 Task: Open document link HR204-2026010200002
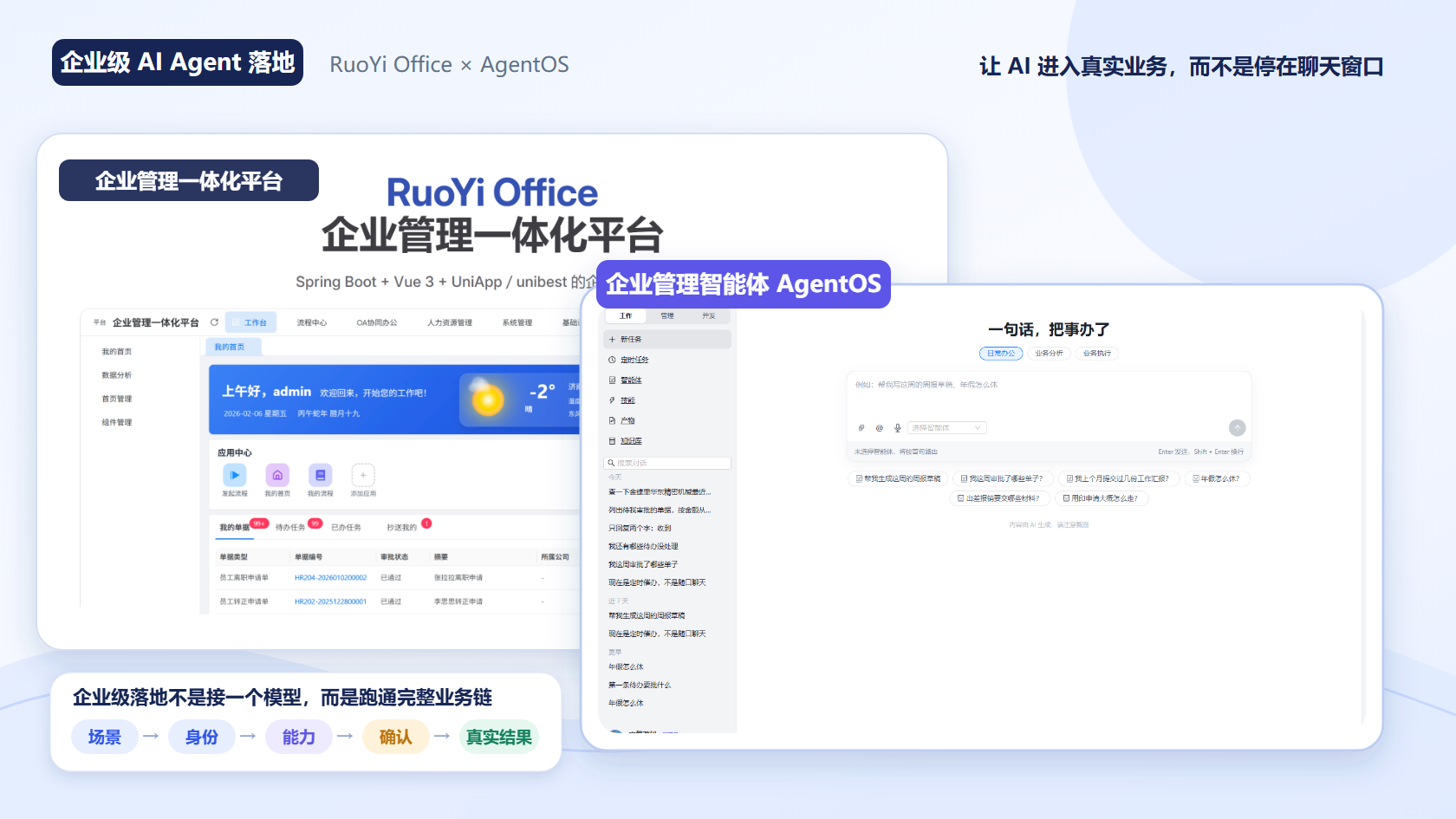click(330, 578)
